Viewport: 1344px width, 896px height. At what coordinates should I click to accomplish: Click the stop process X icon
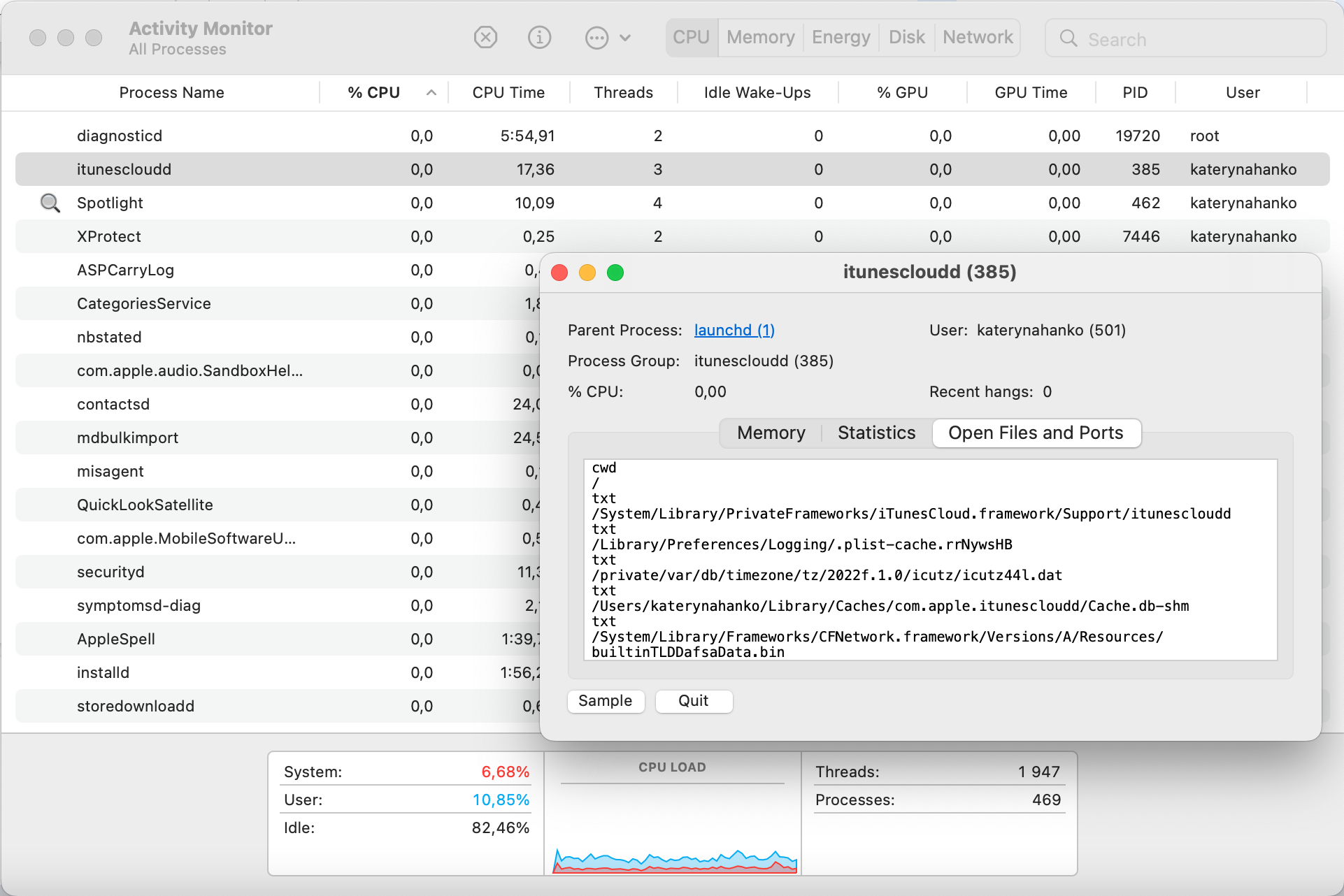(x=485, y=37)
